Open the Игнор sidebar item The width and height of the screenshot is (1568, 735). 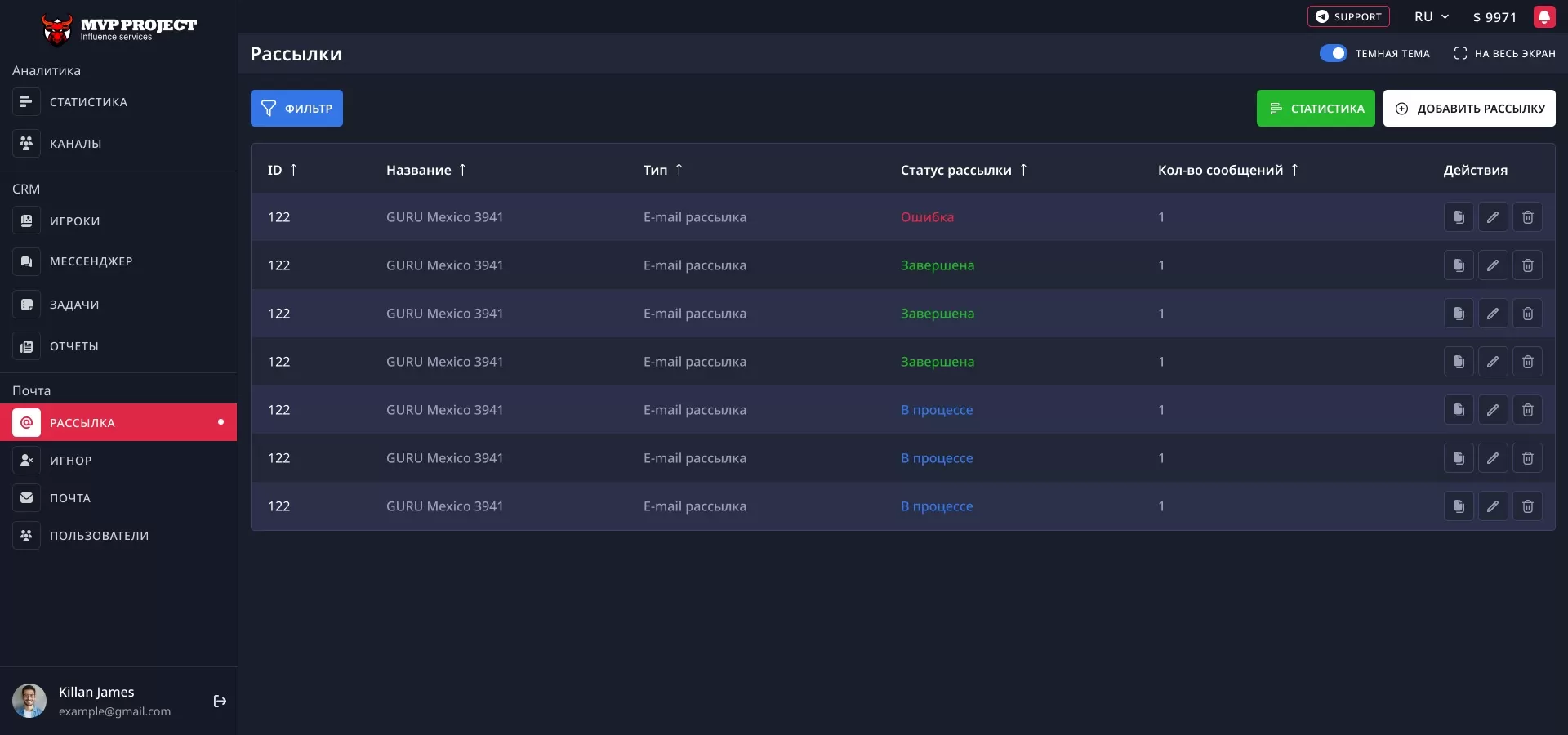click(70, 461)
